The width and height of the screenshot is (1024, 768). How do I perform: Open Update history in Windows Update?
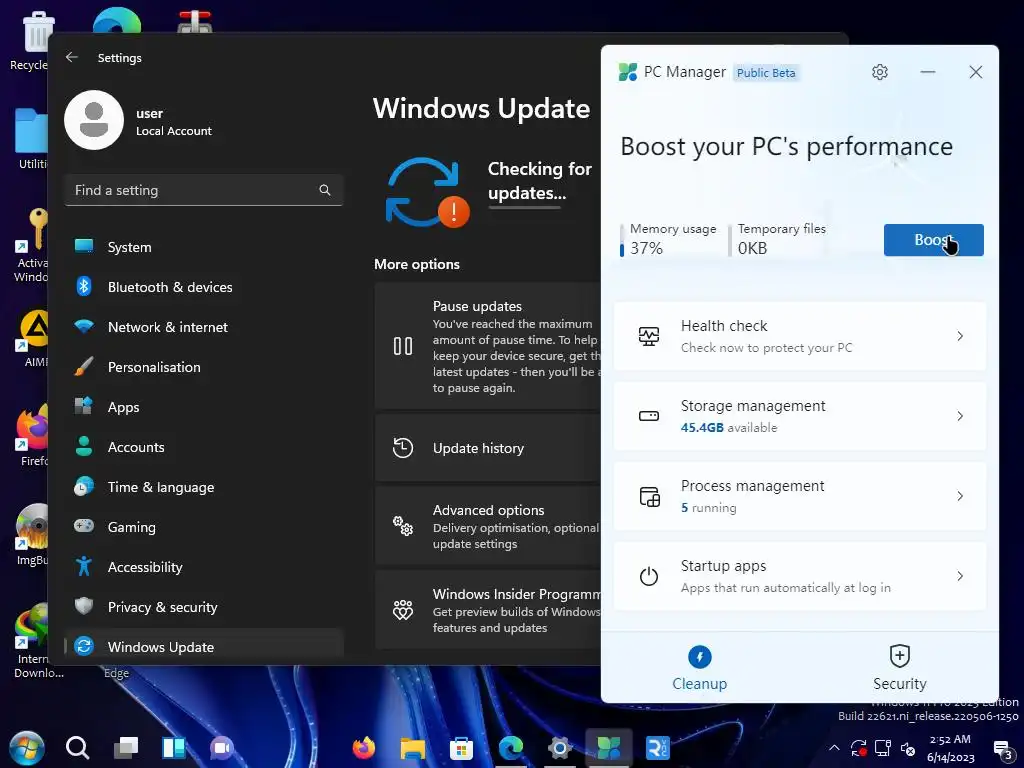point(488,448)
